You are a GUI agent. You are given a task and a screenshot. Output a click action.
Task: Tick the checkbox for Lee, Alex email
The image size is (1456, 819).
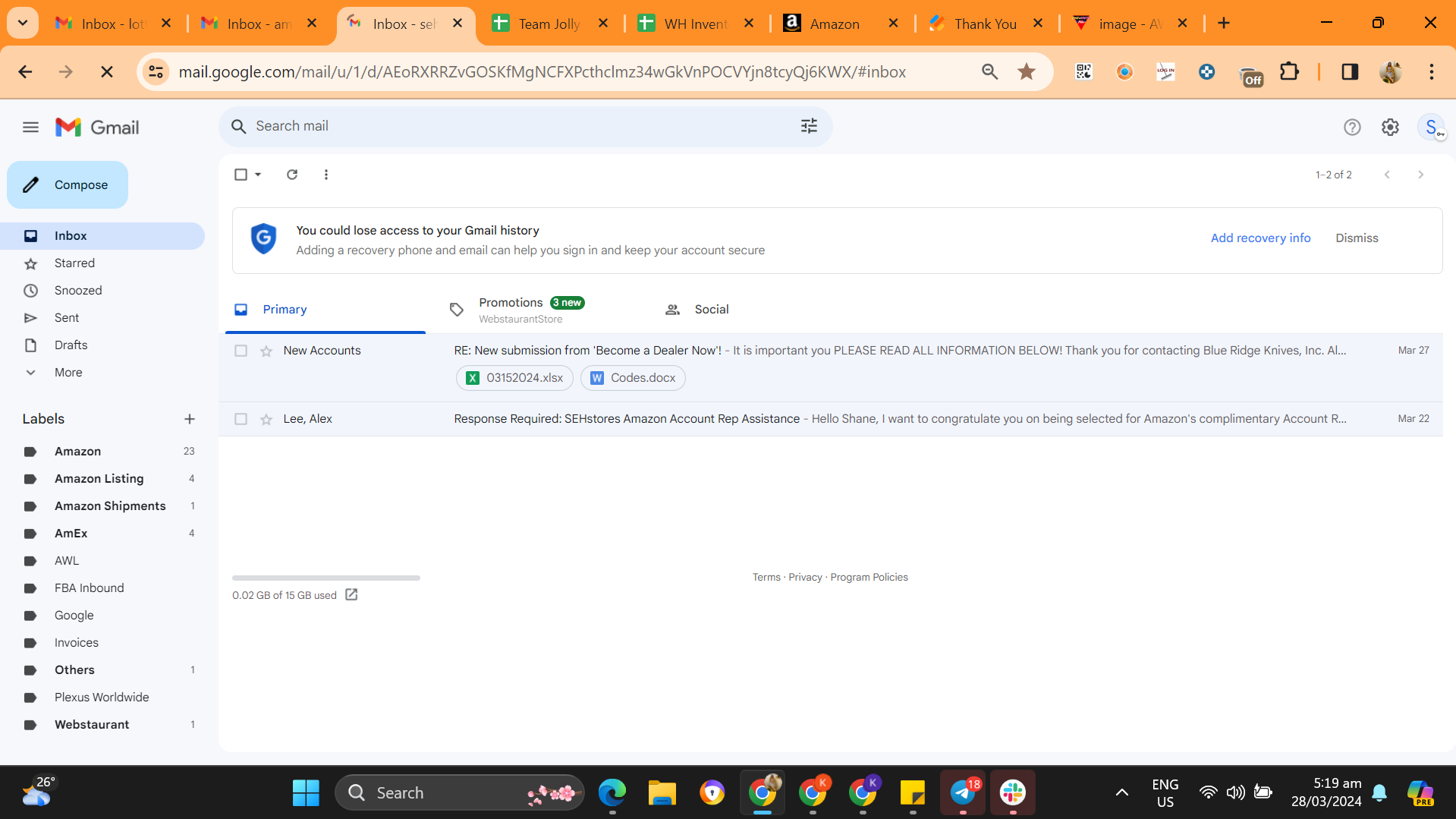[x=241, y=419]
